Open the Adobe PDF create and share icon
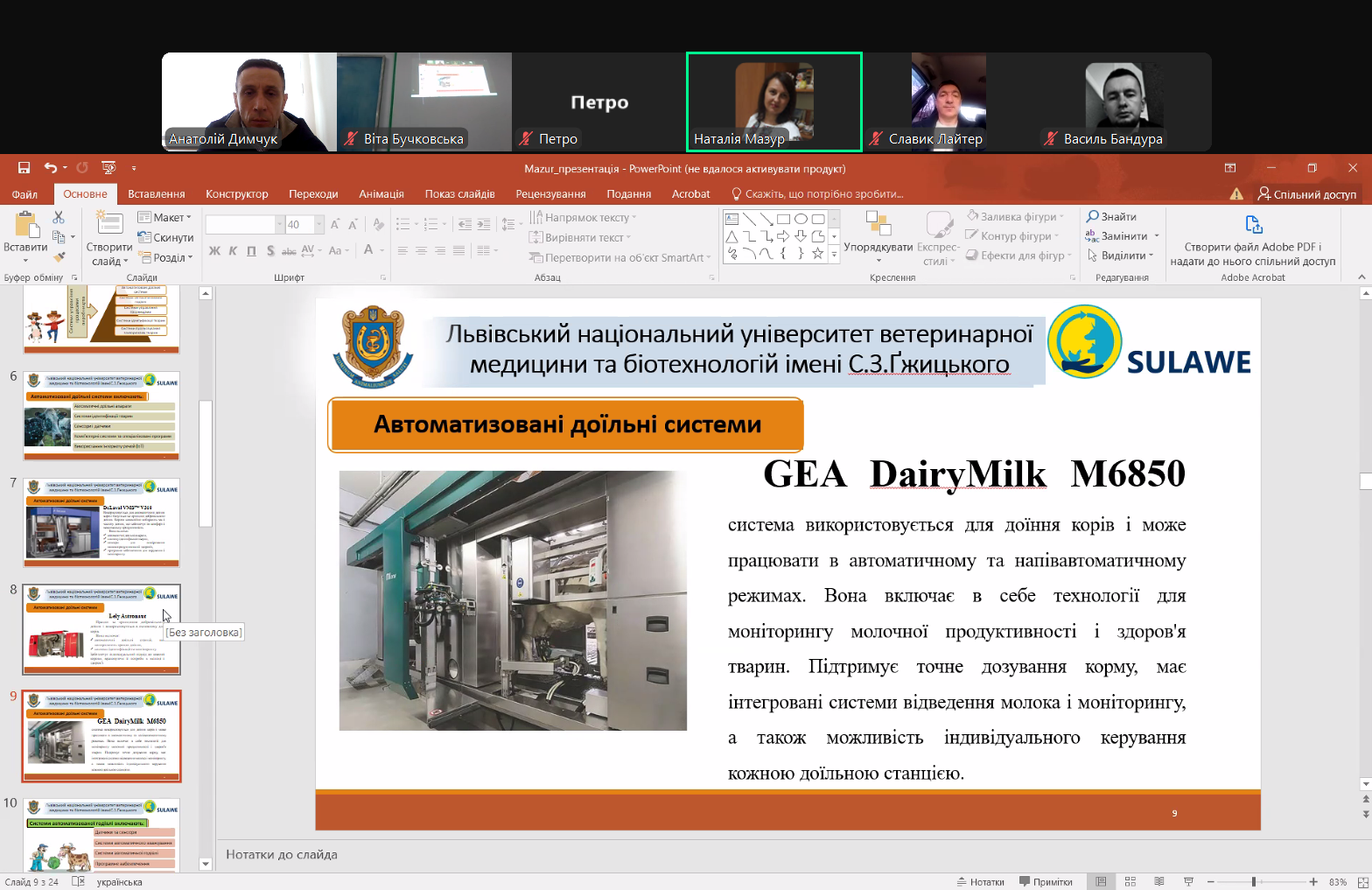The image size is (1372, 890). tap(1252, 225)
